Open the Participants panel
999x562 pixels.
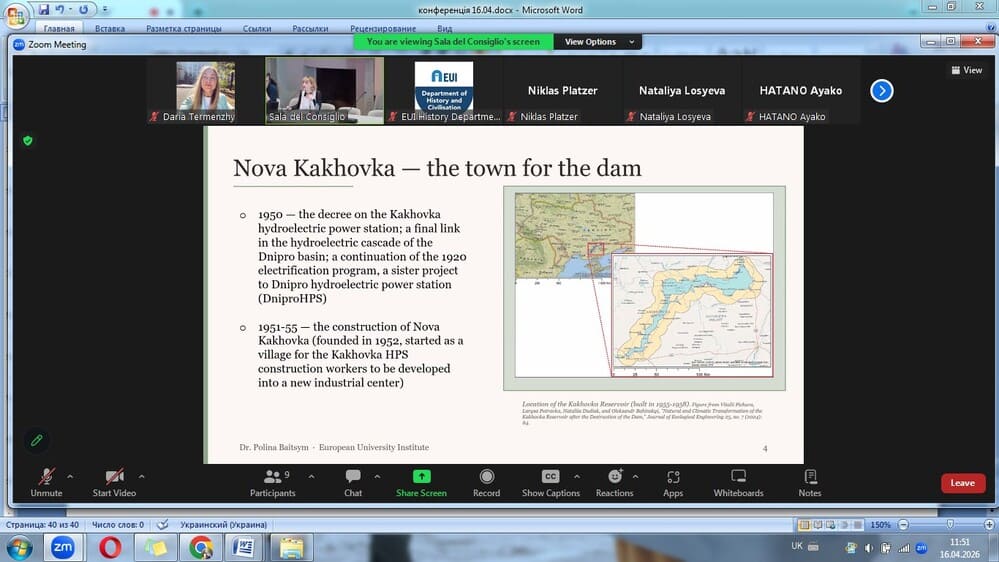272,482
